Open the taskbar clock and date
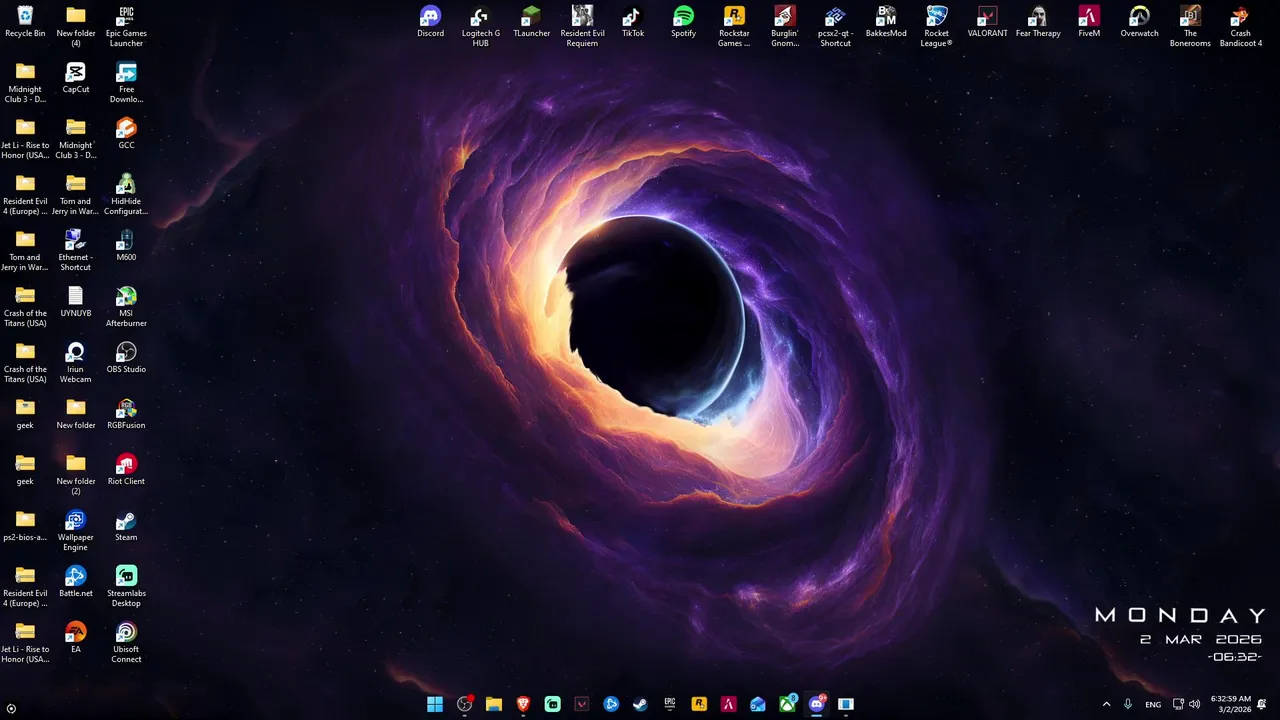This screenshot has width=1280, height=720. click(x=1231, y=704)
